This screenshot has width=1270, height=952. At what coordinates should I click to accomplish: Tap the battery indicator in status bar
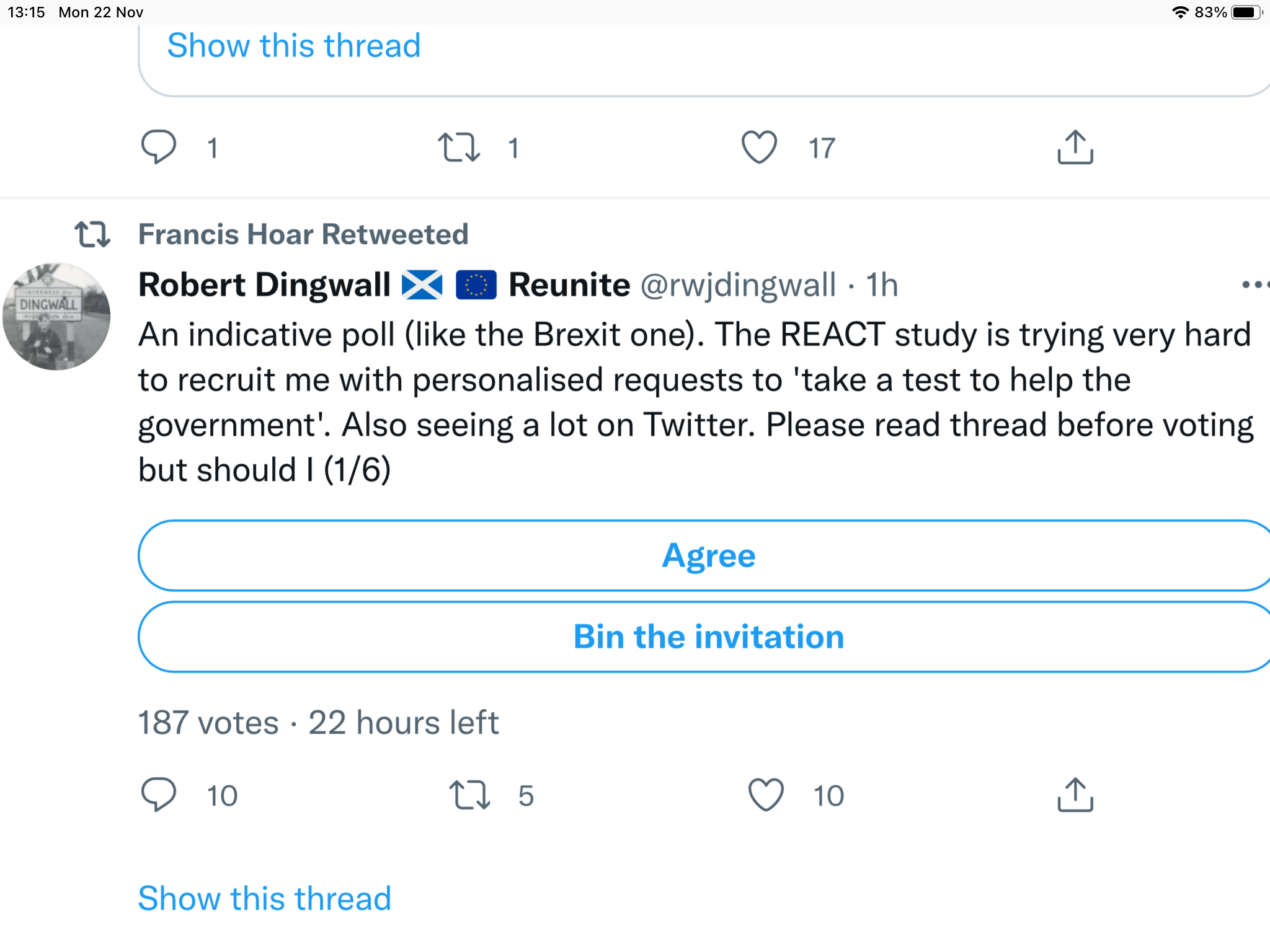[1246, 12]
